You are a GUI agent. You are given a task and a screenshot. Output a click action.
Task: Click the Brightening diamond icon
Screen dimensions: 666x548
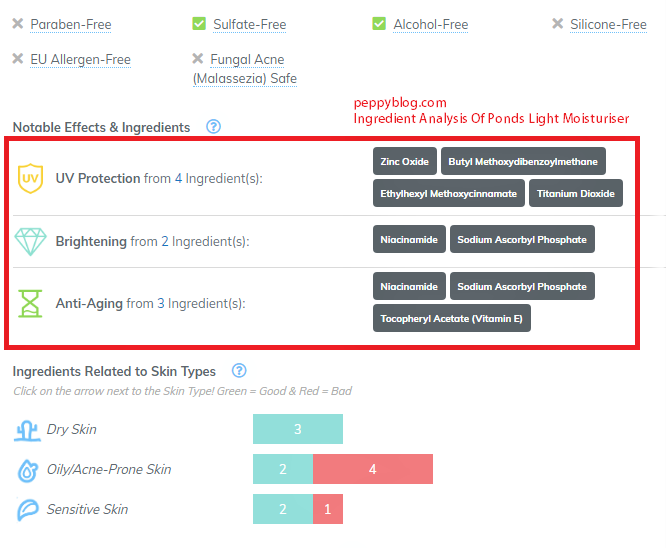(x=30, y=241)
